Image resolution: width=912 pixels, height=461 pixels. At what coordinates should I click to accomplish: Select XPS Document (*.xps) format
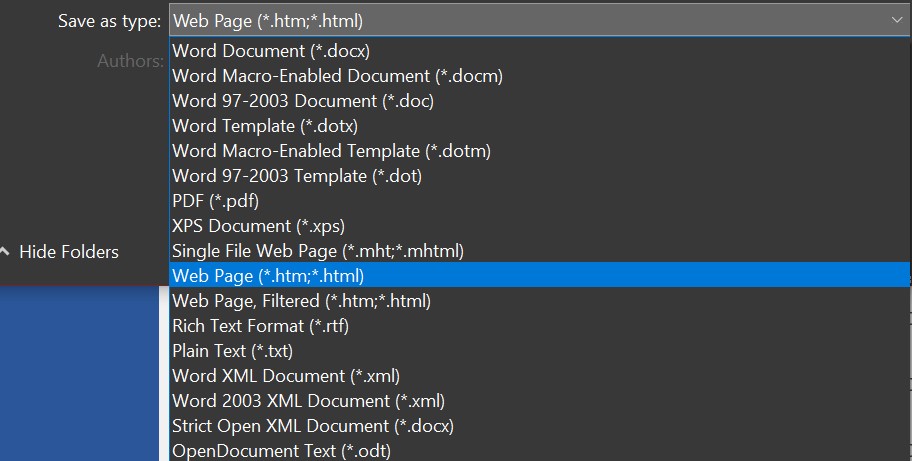(x=258, y=226)
